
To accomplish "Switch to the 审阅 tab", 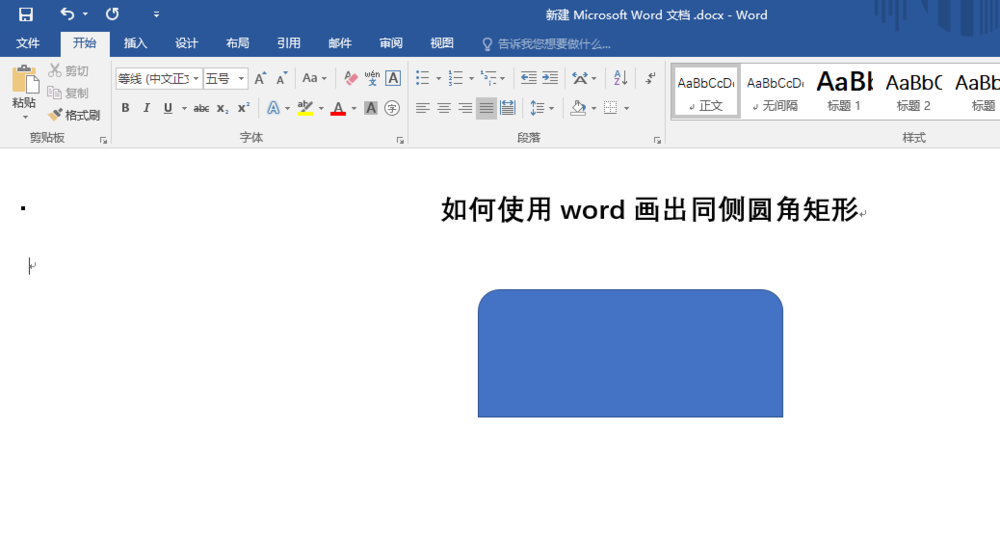I will [x=390, y=43].
